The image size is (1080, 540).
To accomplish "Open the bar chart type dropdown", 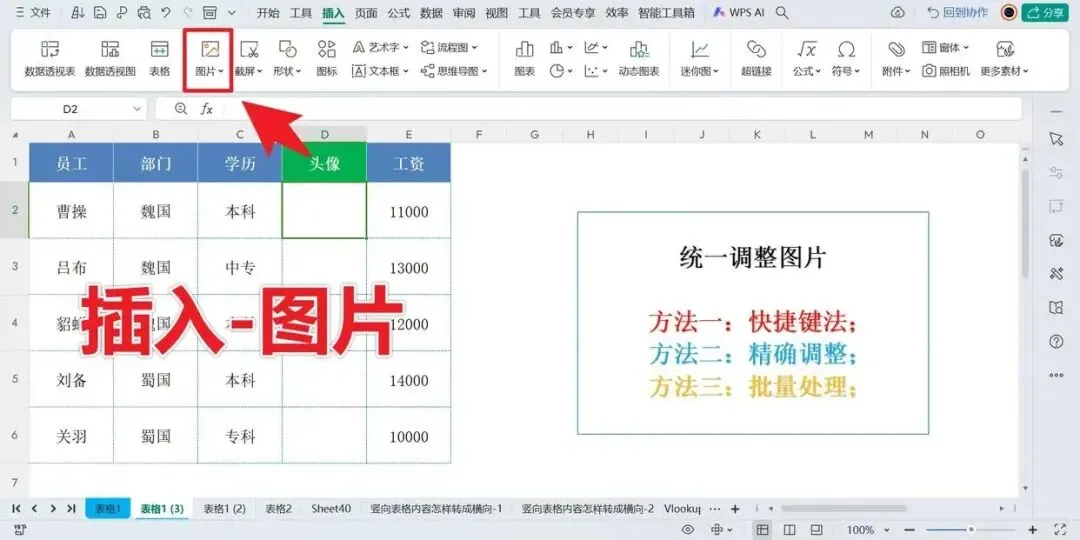I will coord(561,48).
